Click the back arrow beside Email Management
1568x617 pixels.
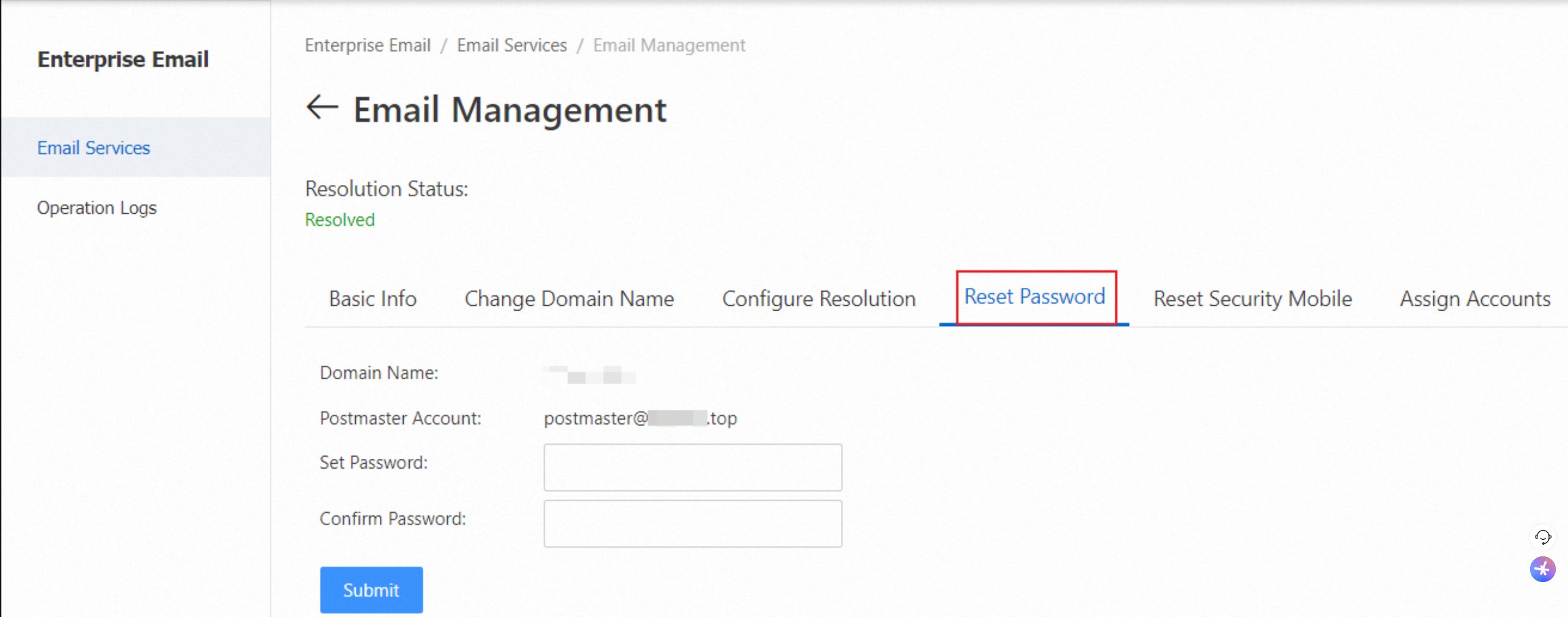point(322,108)
